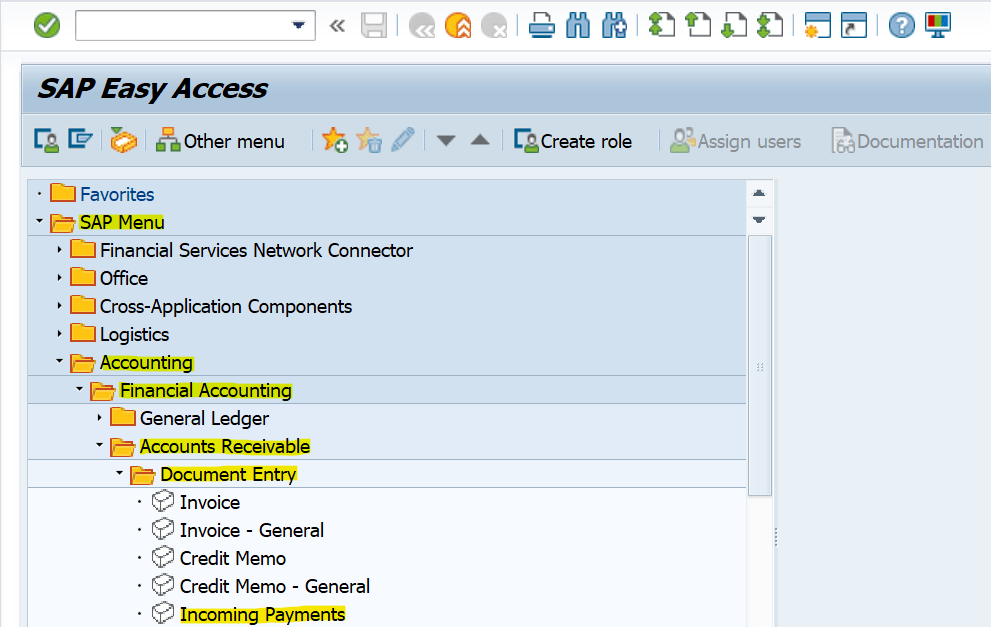Expand the Logistics folder arrow

(x=59, y=333)
